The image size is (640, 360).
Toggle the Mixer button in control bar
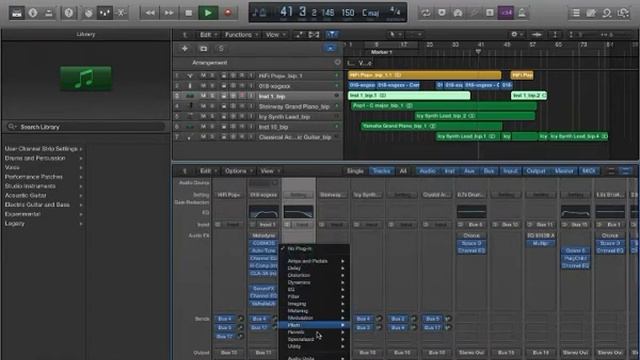[105, 13]
